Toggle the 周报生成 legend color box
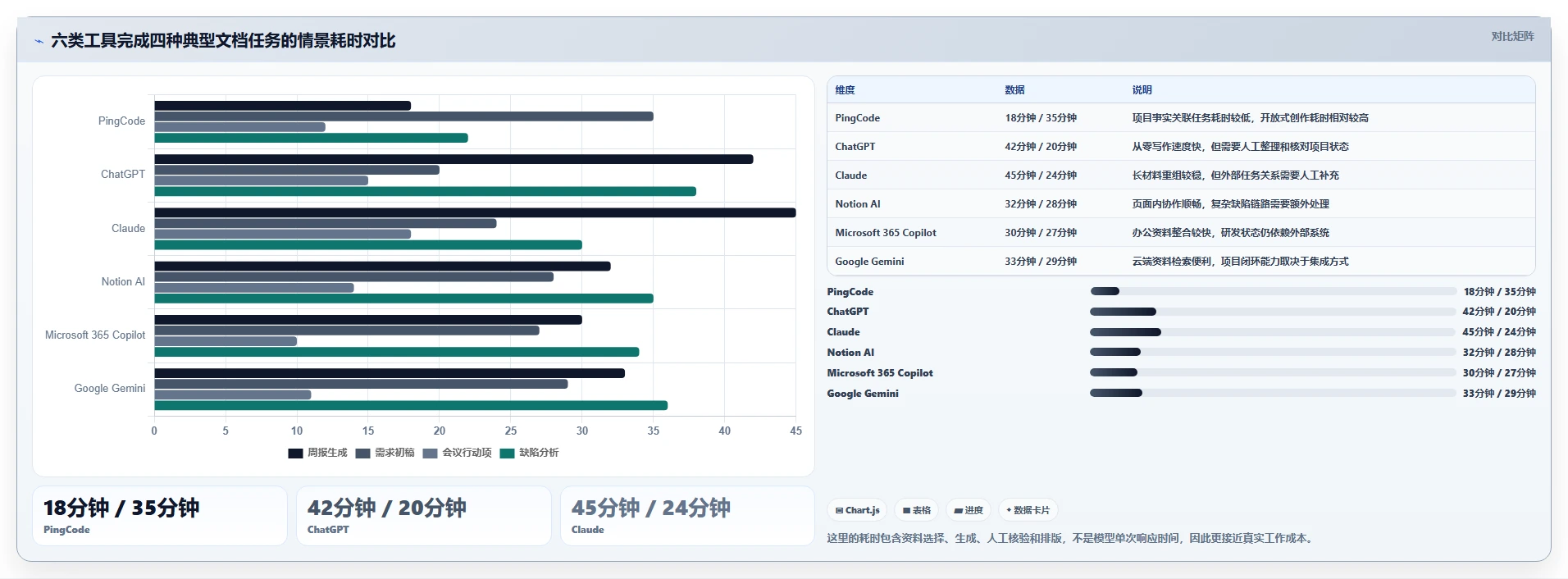This screenshot has height=579, width=1568. (x=296, y=454)
